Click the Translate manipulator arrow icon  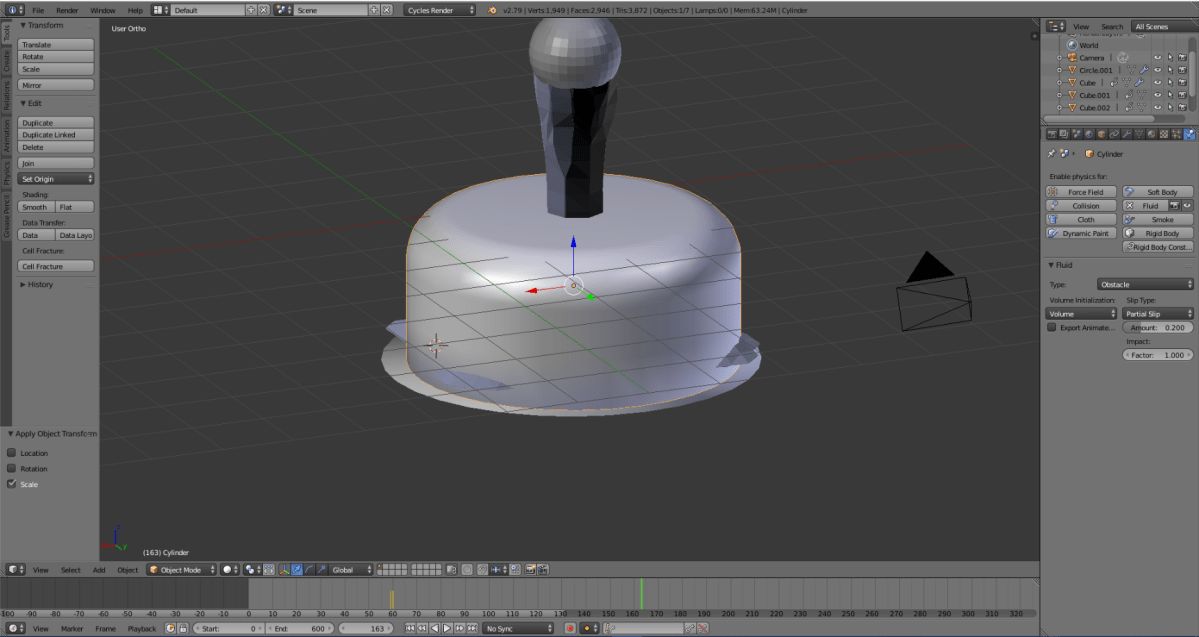(x=297, y=570)
